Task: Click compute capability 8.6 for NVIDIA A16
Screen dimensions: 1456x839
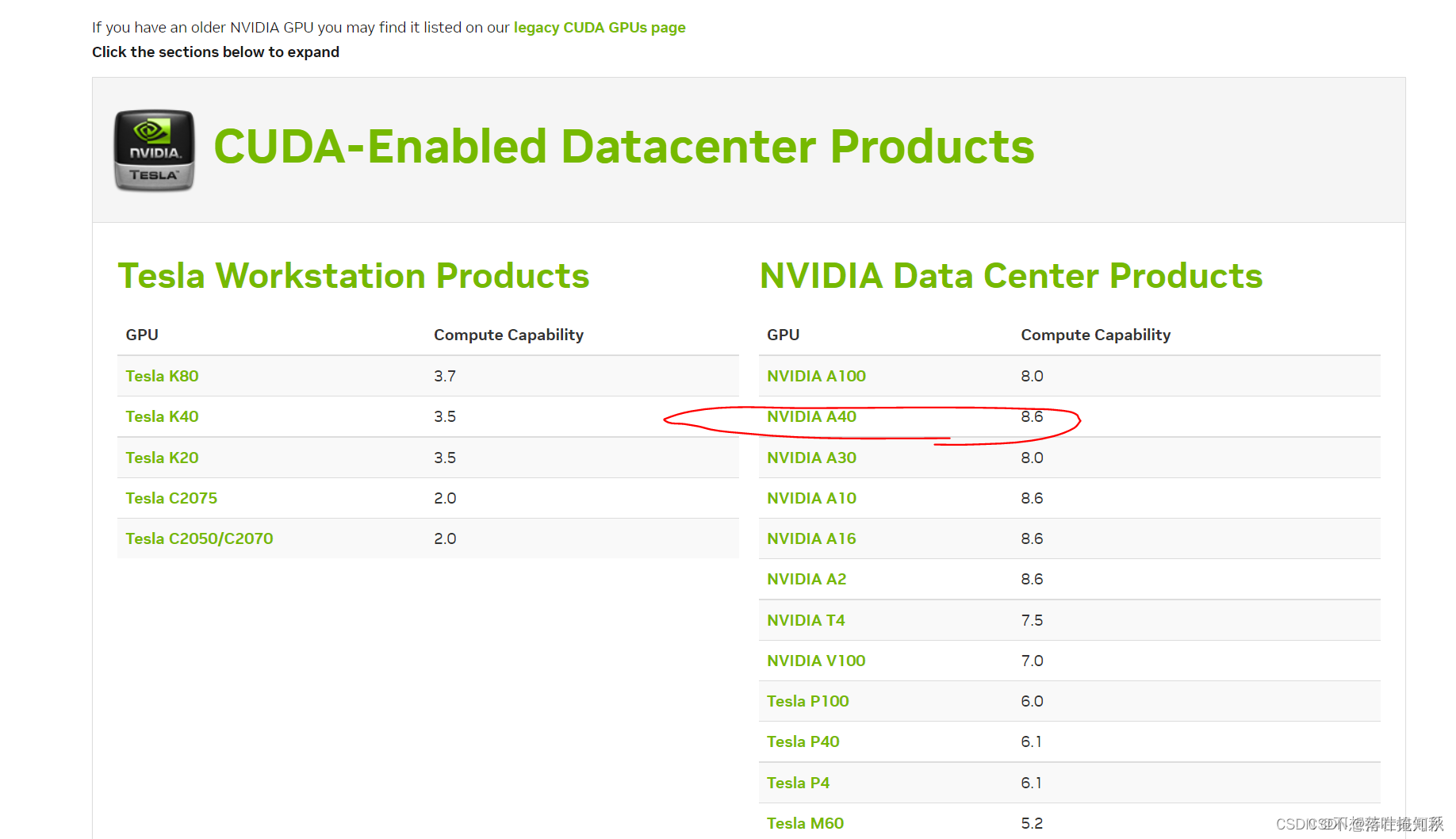Action: tap(1032, 538)
